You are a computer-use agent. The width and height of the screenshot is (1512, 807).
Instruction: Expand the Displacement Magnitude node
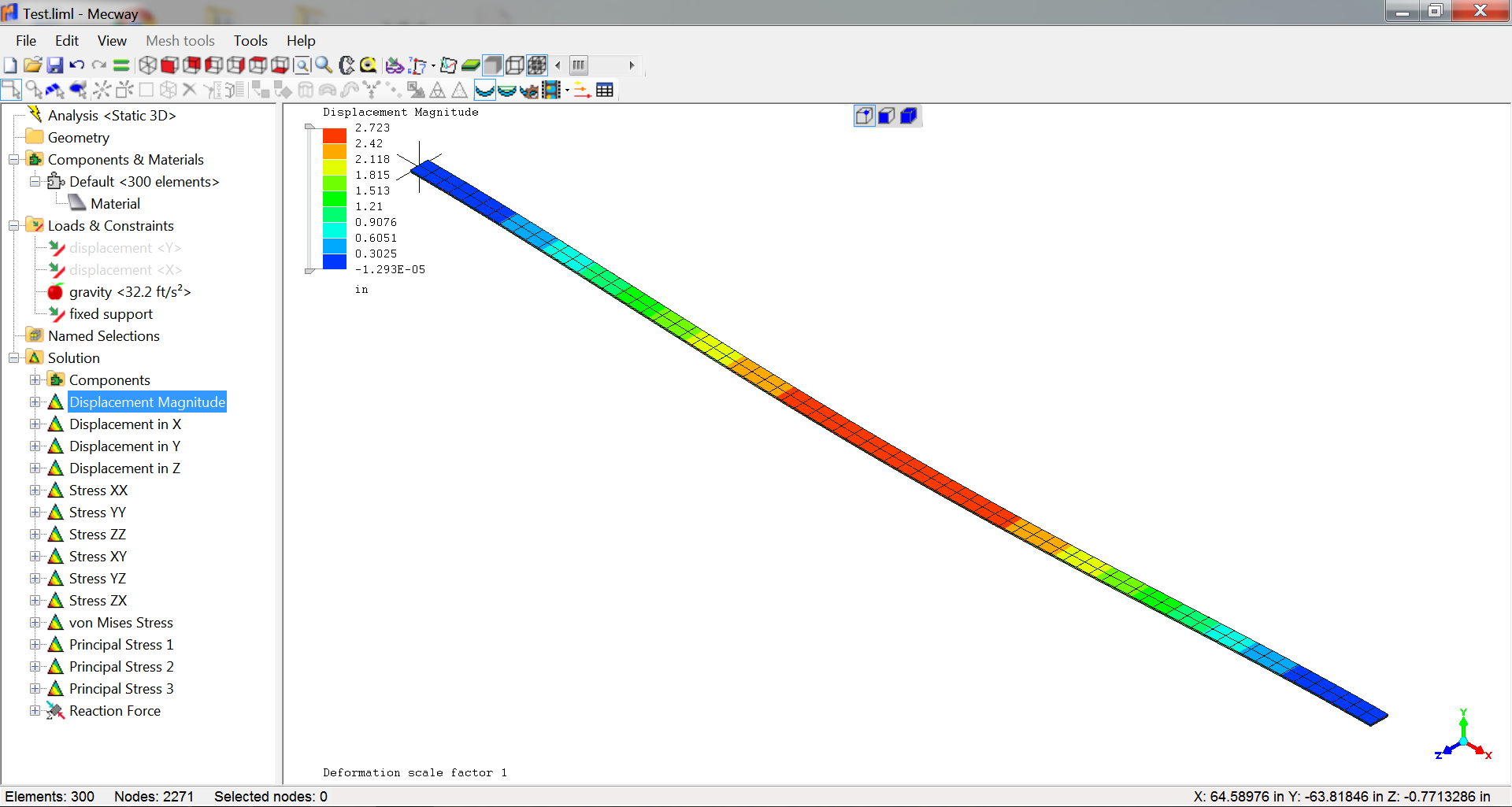(x=35, y=402)
